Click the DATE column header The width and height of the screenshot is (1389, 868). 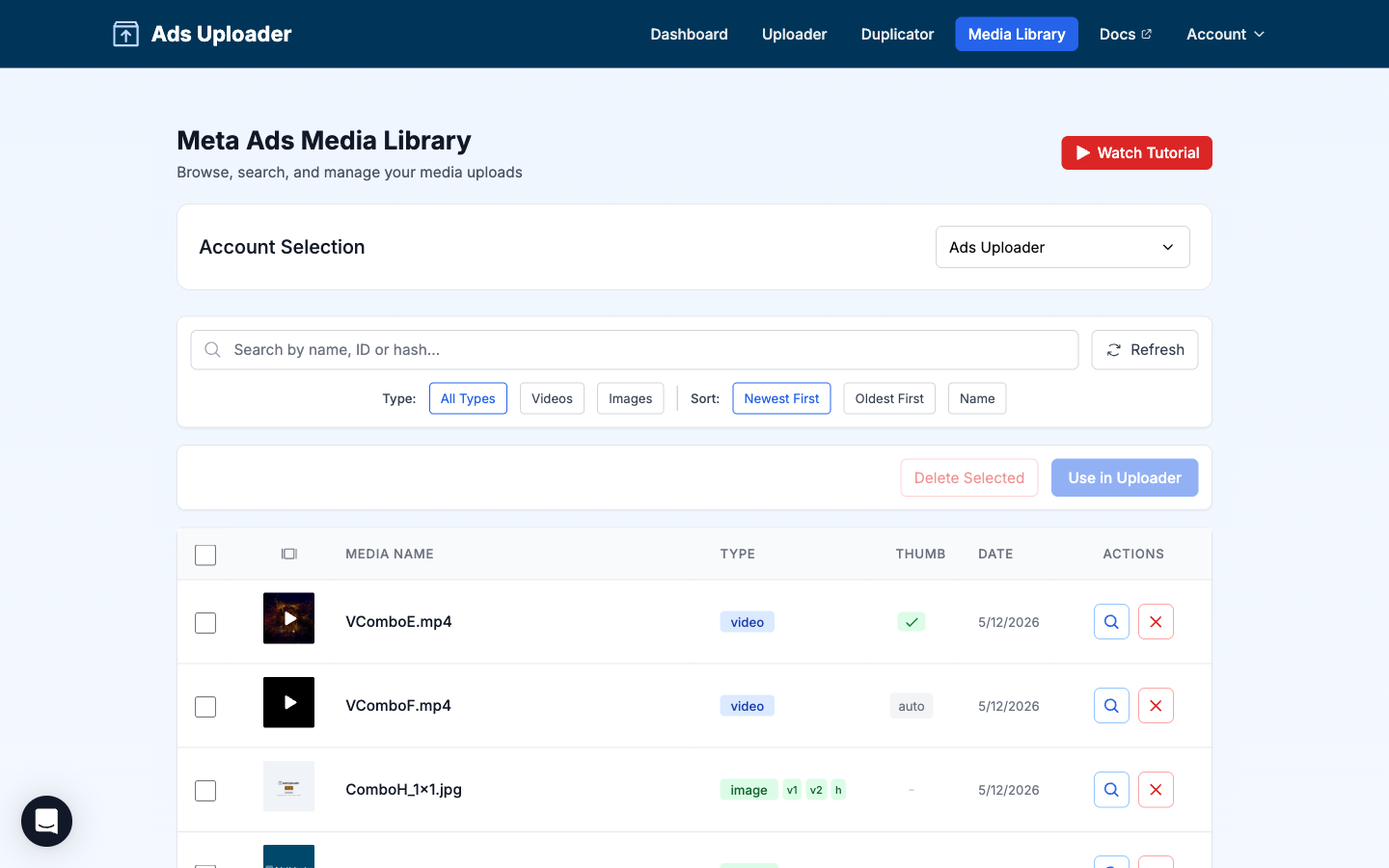click(995, 554)
